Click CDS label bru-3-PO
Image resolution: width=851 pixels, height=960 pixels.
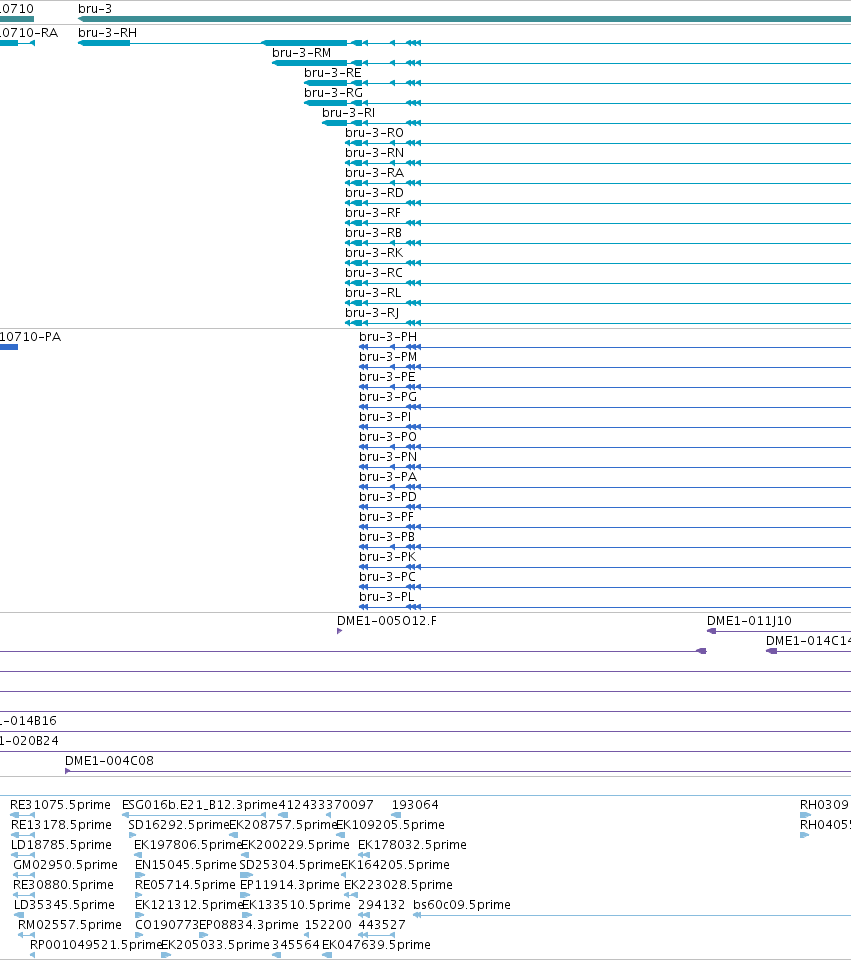(388, 437)
